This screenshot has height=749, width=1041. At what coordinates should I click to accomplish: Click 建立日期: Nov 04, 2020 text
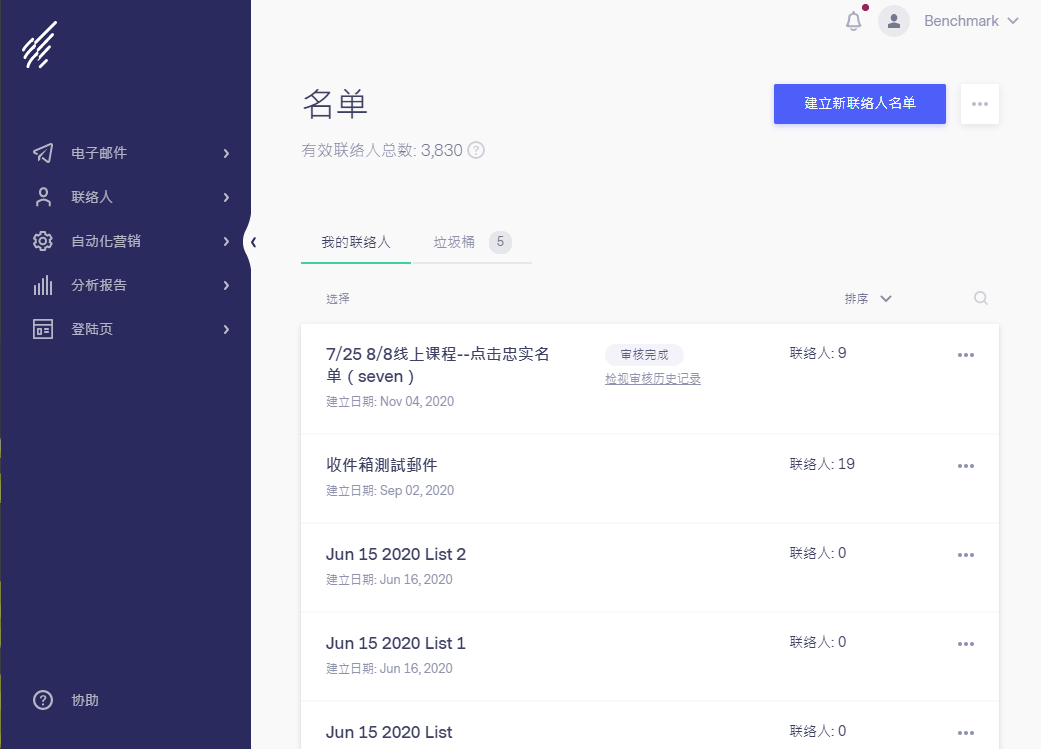(390, 402)
